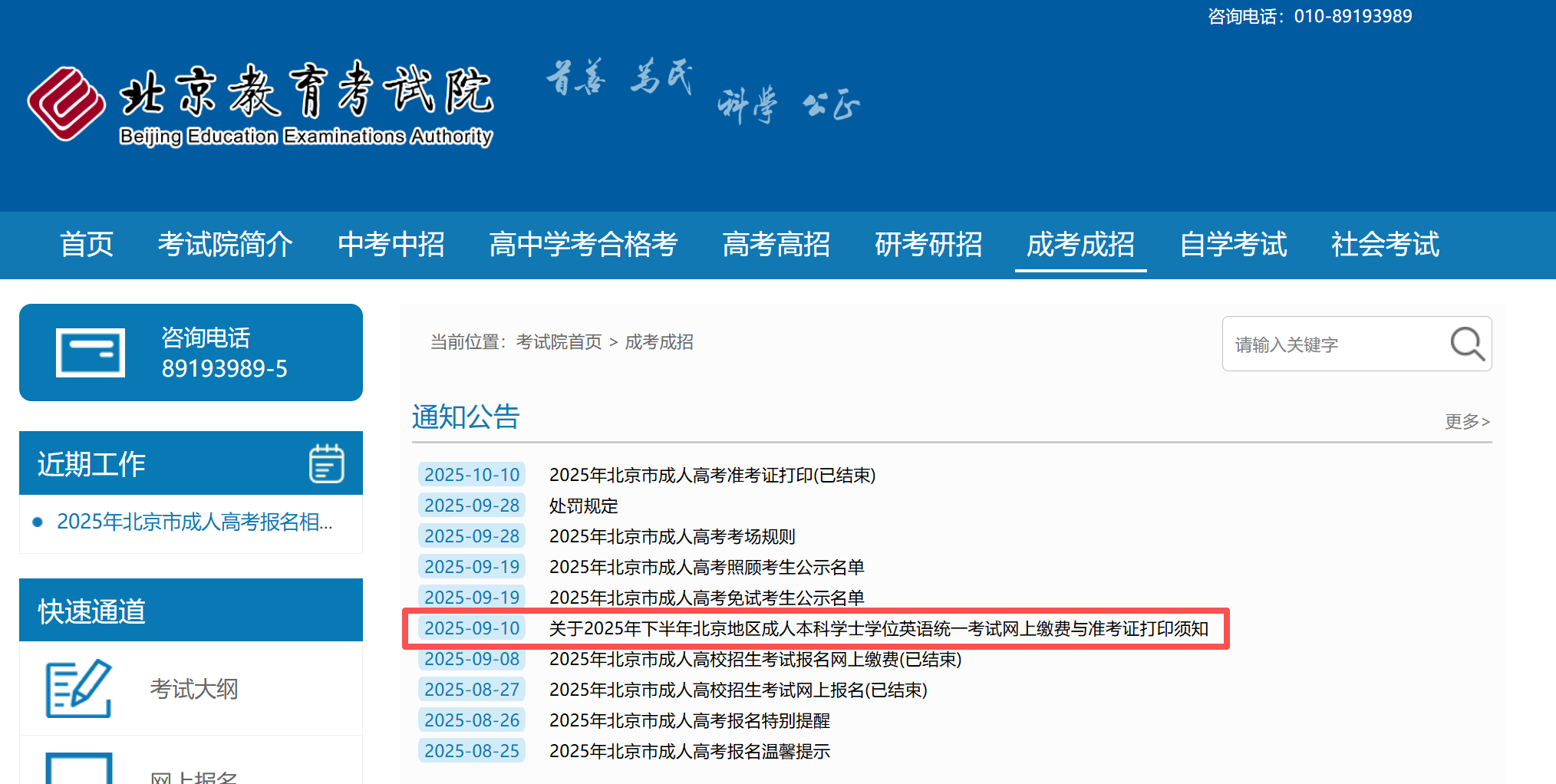This screenshot has height=784, width=1556.
Task: Open 更多 to view more announcements
Action: point(1466,421)
